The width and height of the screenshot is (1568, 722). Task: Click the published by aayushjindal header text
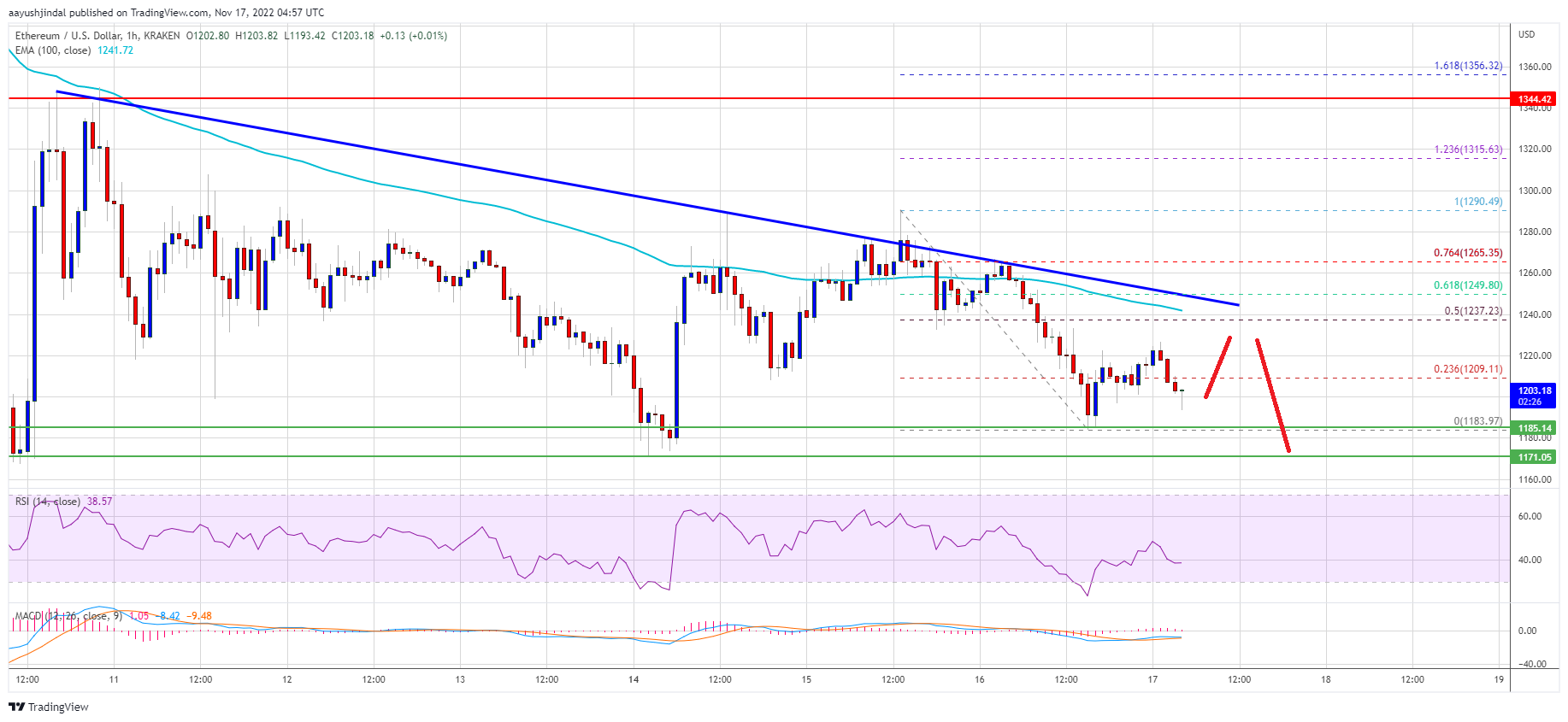tap(167, 13)
